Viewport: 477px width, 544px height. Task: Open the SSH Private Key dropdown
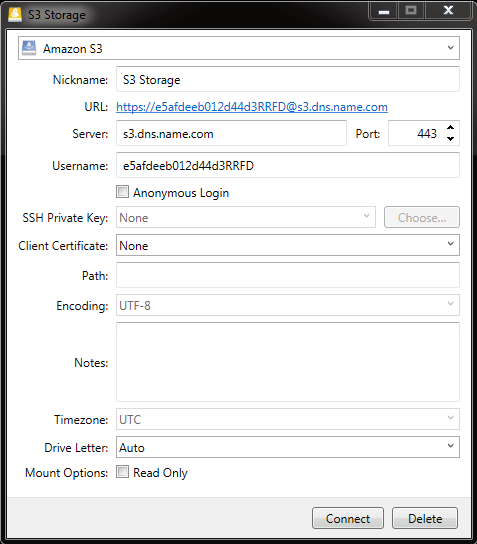click(x=246, y=217)
